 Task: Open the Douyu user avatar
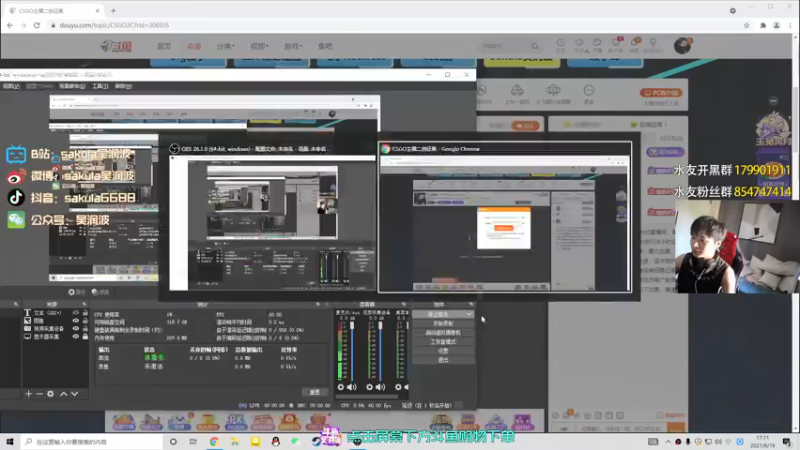click(x=682, y=45)
